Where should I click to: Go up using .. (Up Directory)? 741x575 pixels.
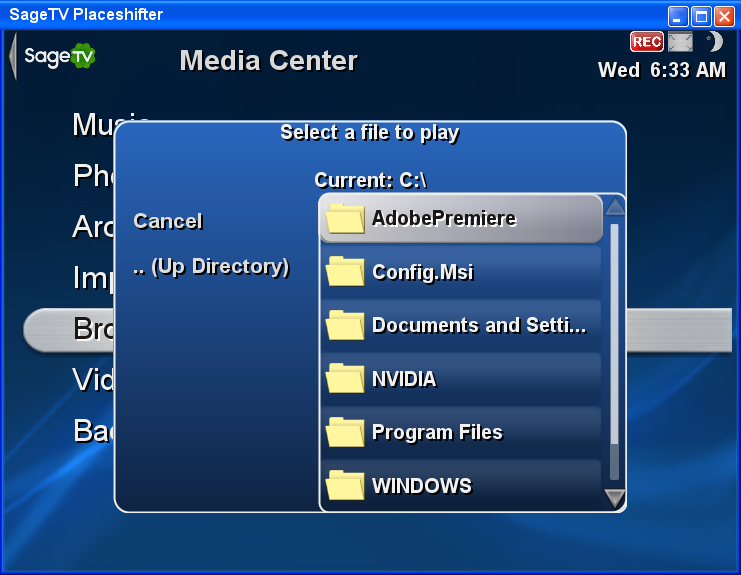pos(211,267)
